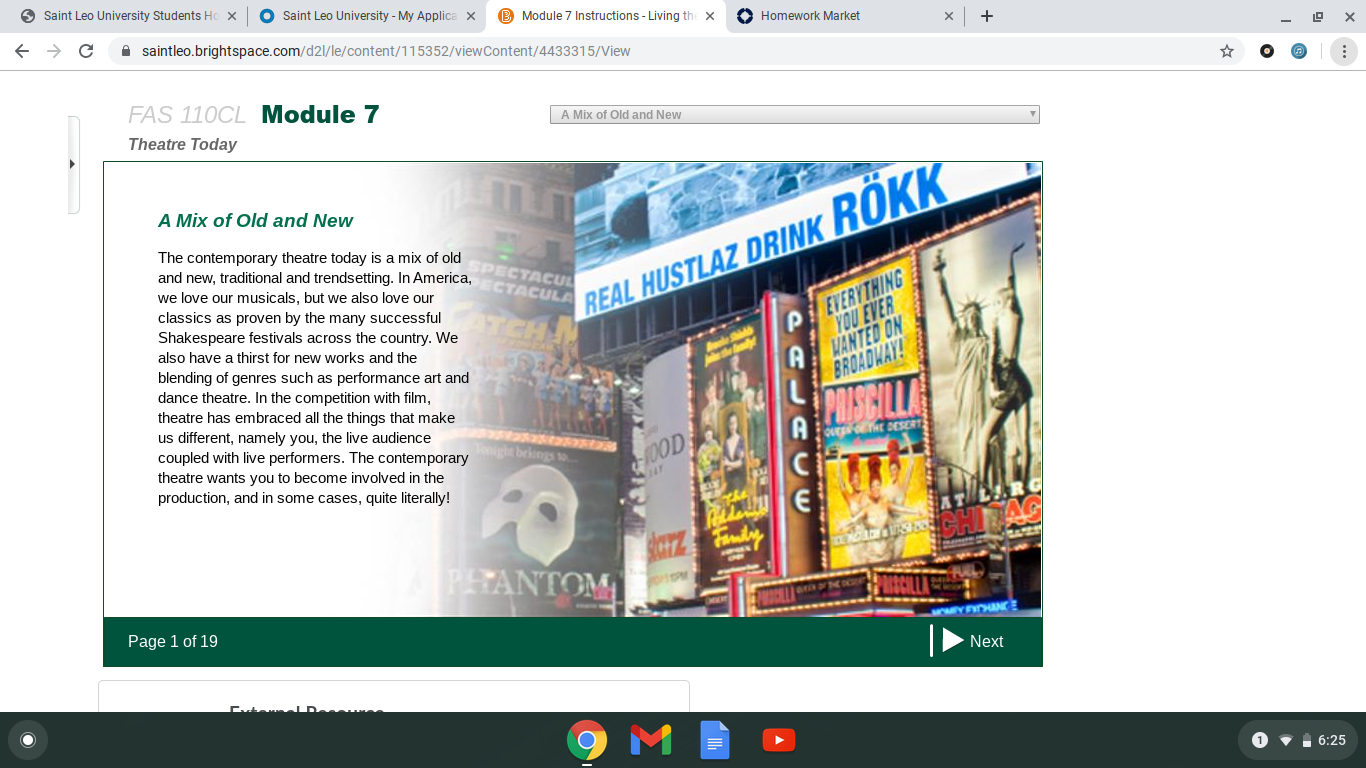The width and height of the screenshot is (1366, 768).
Task: Close the My Applications tab
Action: [x=471, y=16]
